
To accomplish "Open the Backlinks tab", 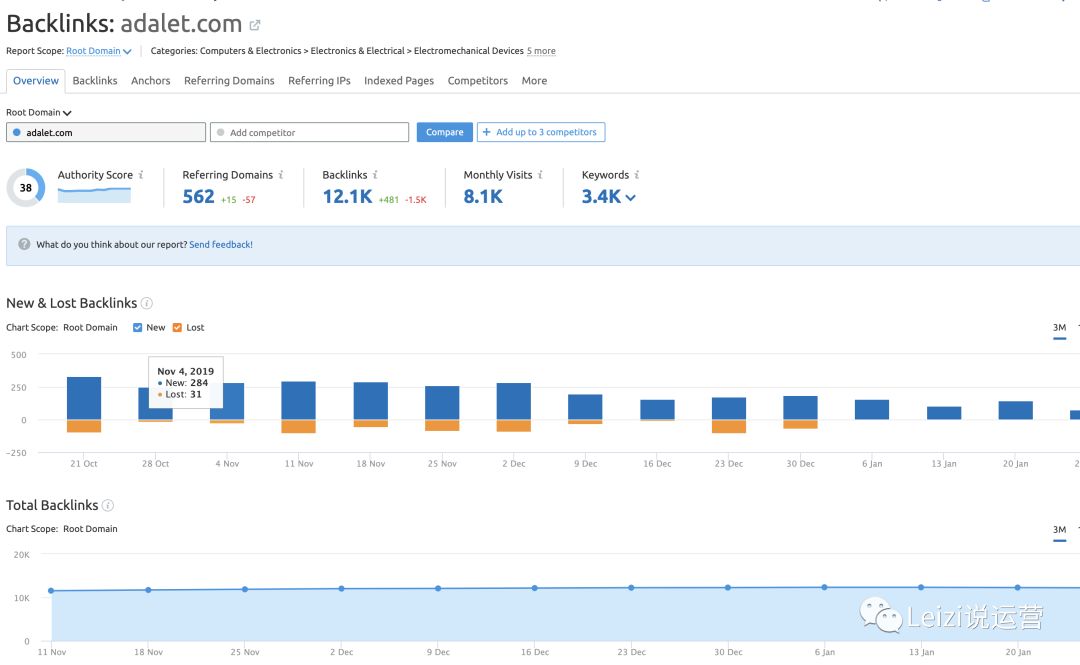I will click(x=95, y=81).
